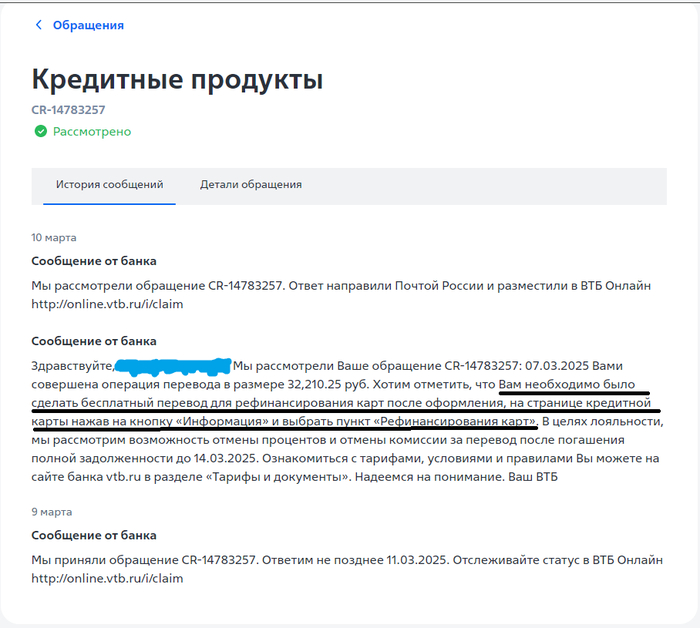Open the claim link in the 9 марта message
Image resolution: width=700 pixels, height=628 pixels.
[x=107, y=578]
